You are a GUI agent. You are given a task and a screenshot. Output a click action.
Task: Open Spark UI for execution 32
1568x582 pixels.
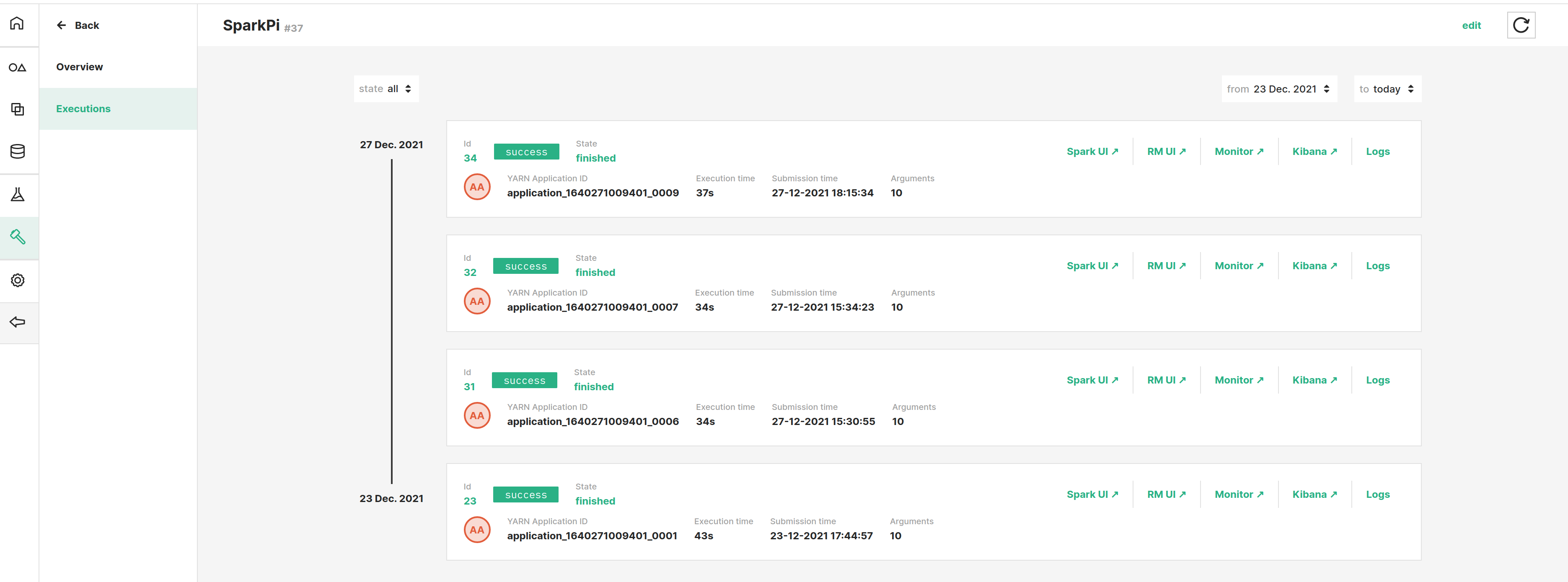click(1092, 266)
